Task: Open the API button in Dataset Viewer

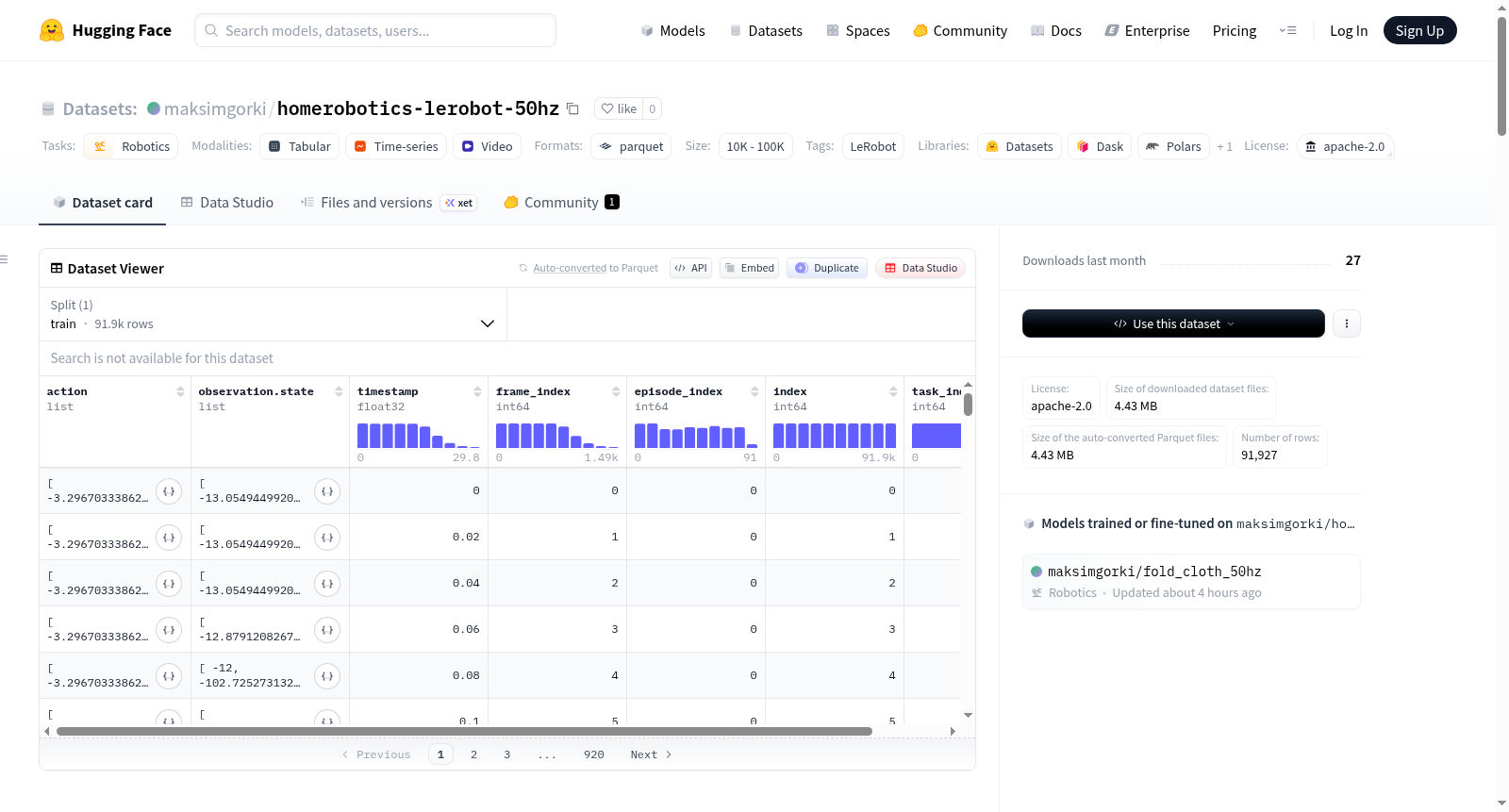Action: click(690, 268)
